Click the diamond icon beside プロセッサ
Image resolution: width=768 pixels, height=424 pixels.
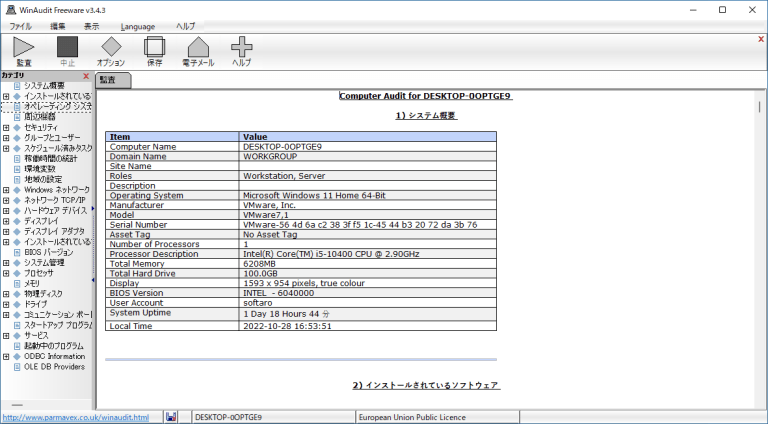point(17,273)
